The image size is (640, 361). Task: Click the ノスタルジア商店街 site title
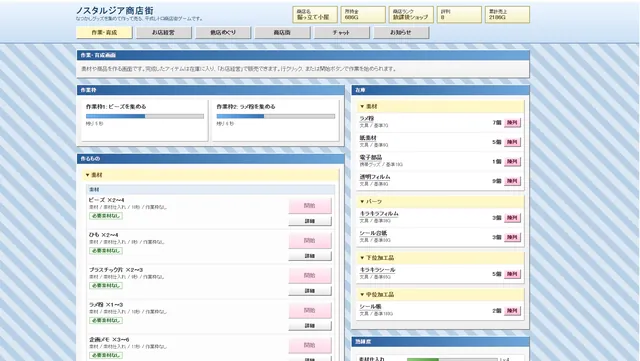coord(115,11)
